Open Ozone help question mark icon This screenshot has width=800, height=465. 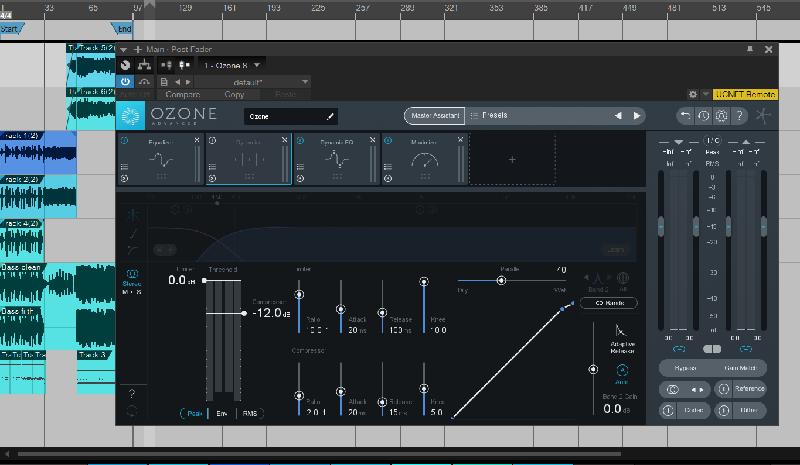(x=739, y=116)
